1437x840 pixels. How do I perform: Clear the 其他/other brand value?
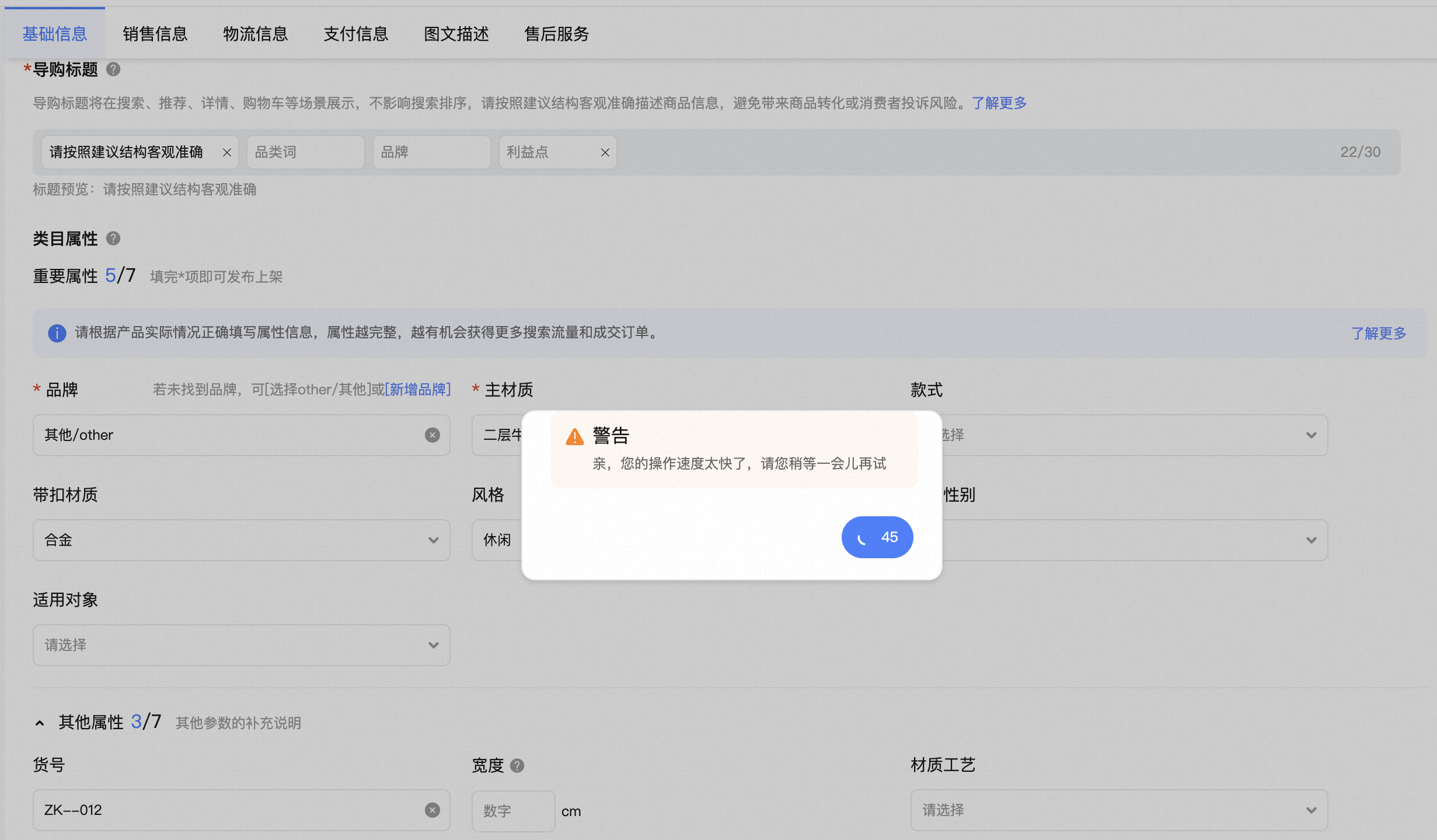(x=433, y=435)
